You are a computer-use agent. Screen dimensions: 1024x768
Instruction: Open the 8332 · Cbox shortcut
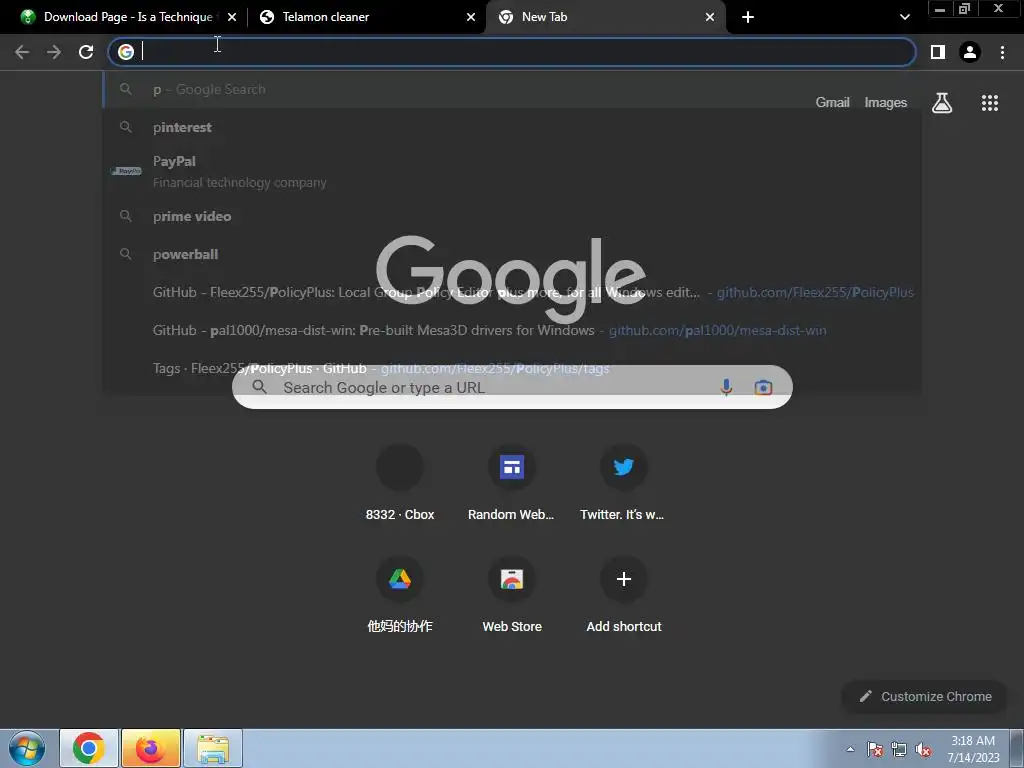tap(400, 484)
